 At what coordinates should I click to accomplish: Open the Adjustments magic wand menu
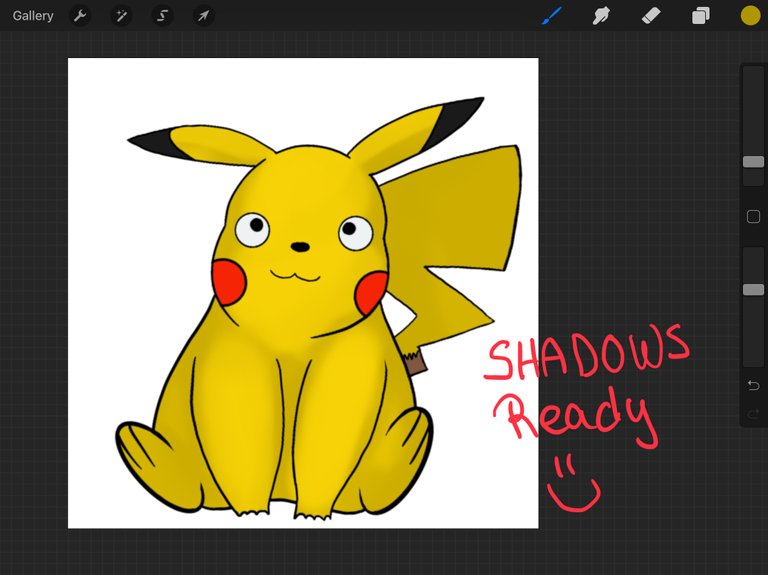(121, 16)
